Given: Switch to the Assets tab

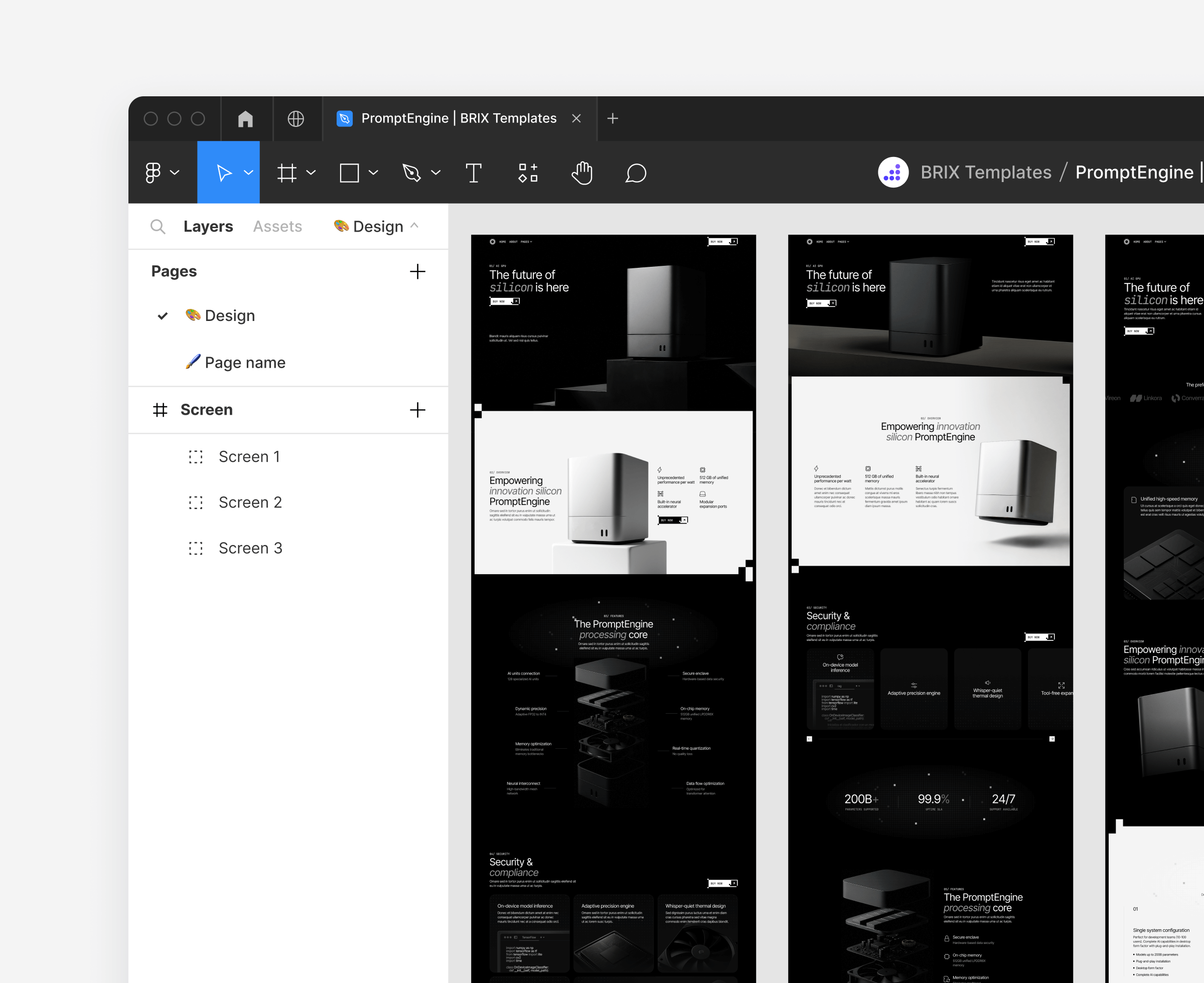Looking at the screenshot, I should (277, 226).
